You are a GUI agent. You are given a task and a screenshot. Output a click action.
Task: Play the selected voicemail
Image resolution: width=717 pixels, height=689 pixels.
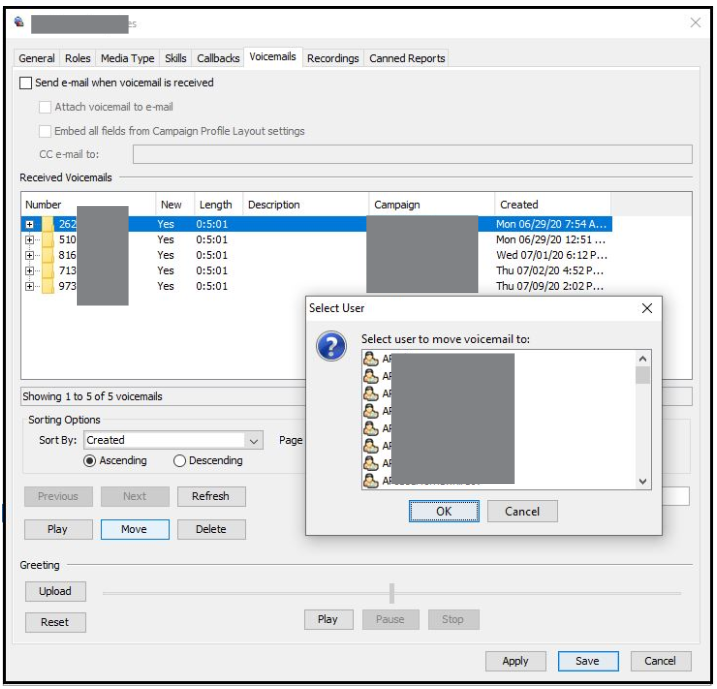(58, 529)
